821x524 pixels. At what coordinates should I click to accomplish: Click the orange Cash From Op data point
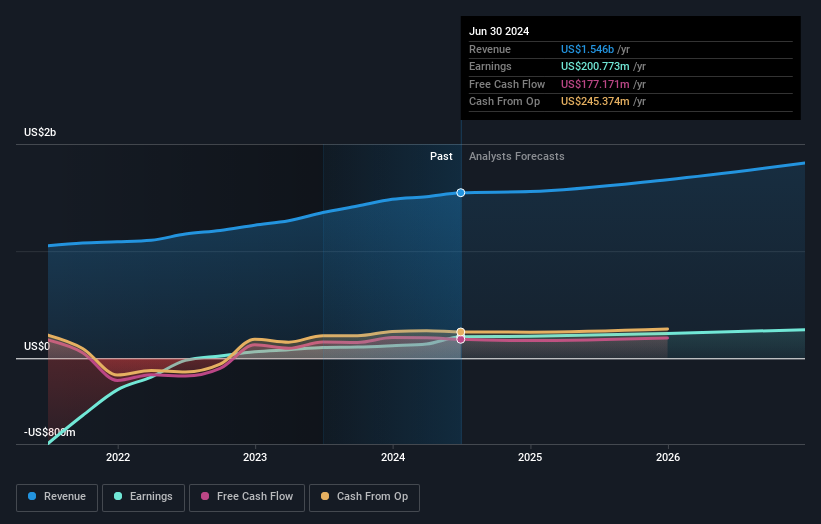click(461, 332)
